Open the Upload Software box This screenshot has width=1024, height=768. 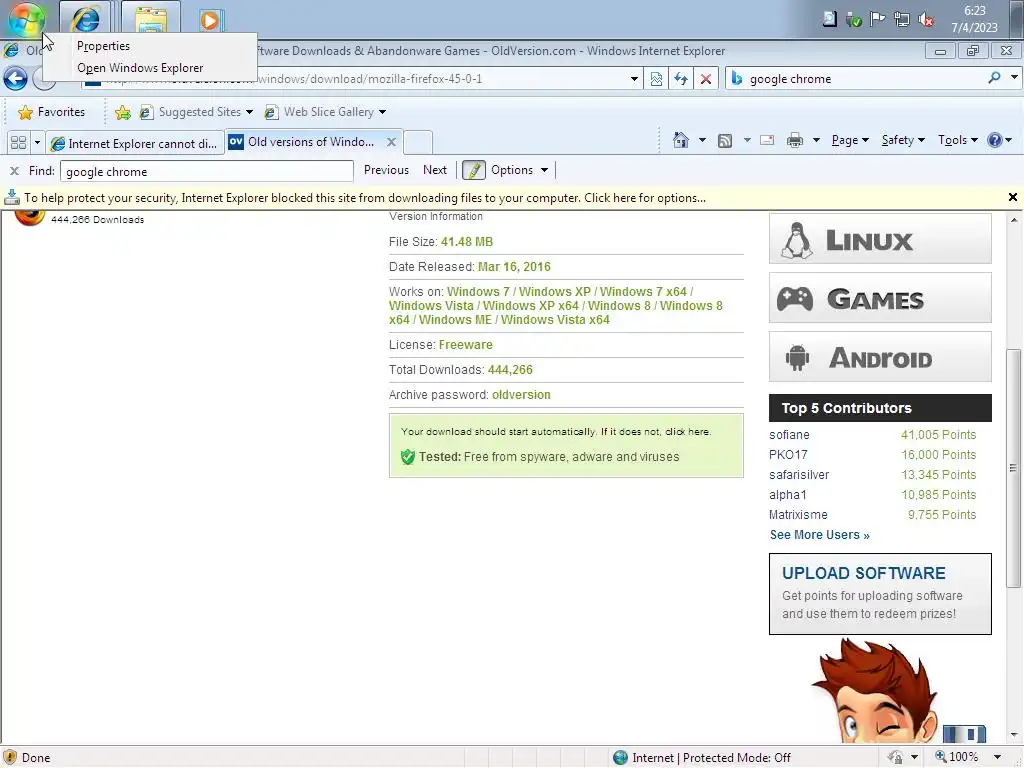tap(880, 594)
